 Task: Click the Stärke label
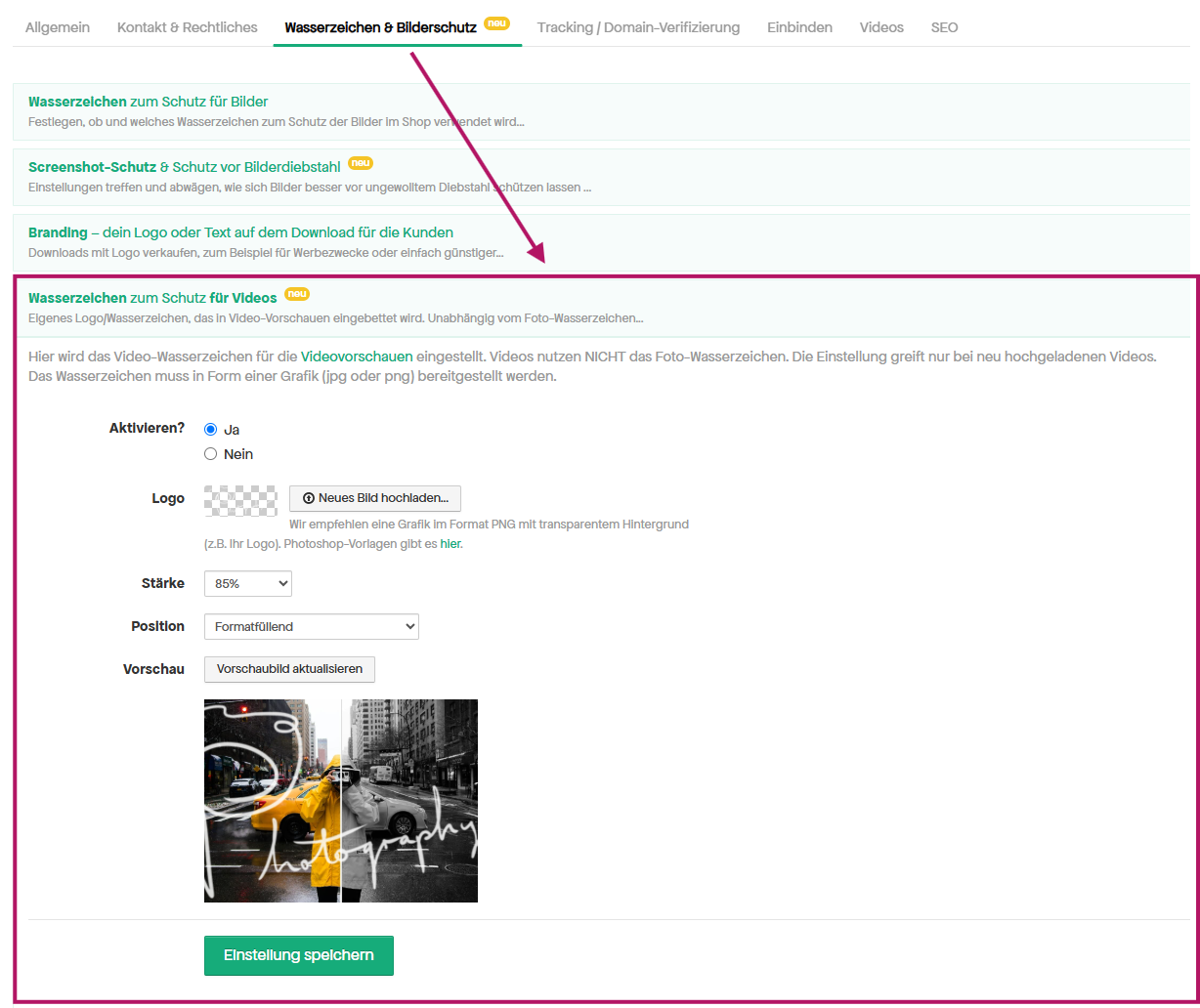pos(163,583)
